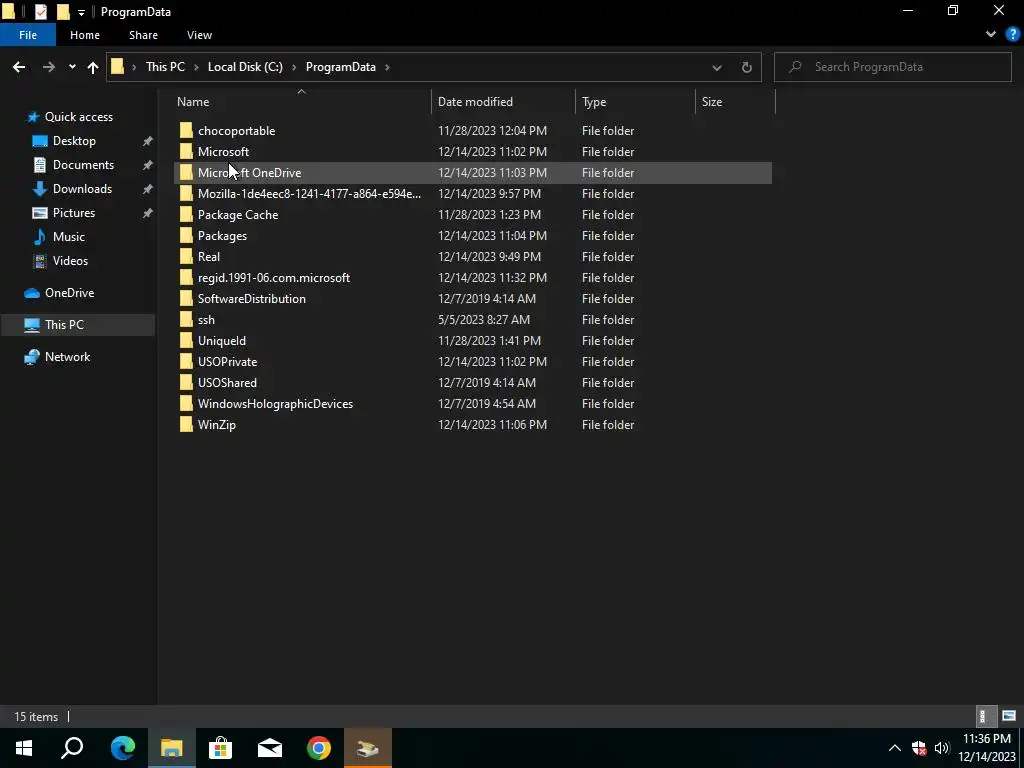Expand the chevron after Local Disk (C:) breadcrumb
1024x768 pixels.
point(294,67)
